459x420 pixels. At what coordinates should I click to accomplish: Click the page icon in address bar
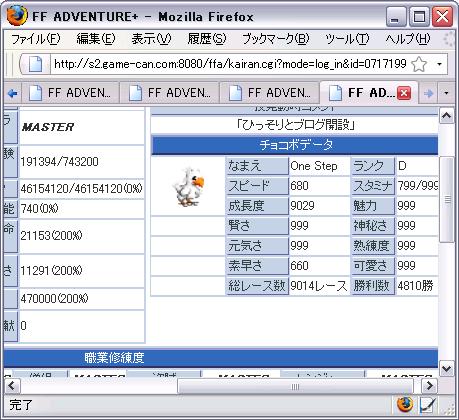click(x=35, y=64)
